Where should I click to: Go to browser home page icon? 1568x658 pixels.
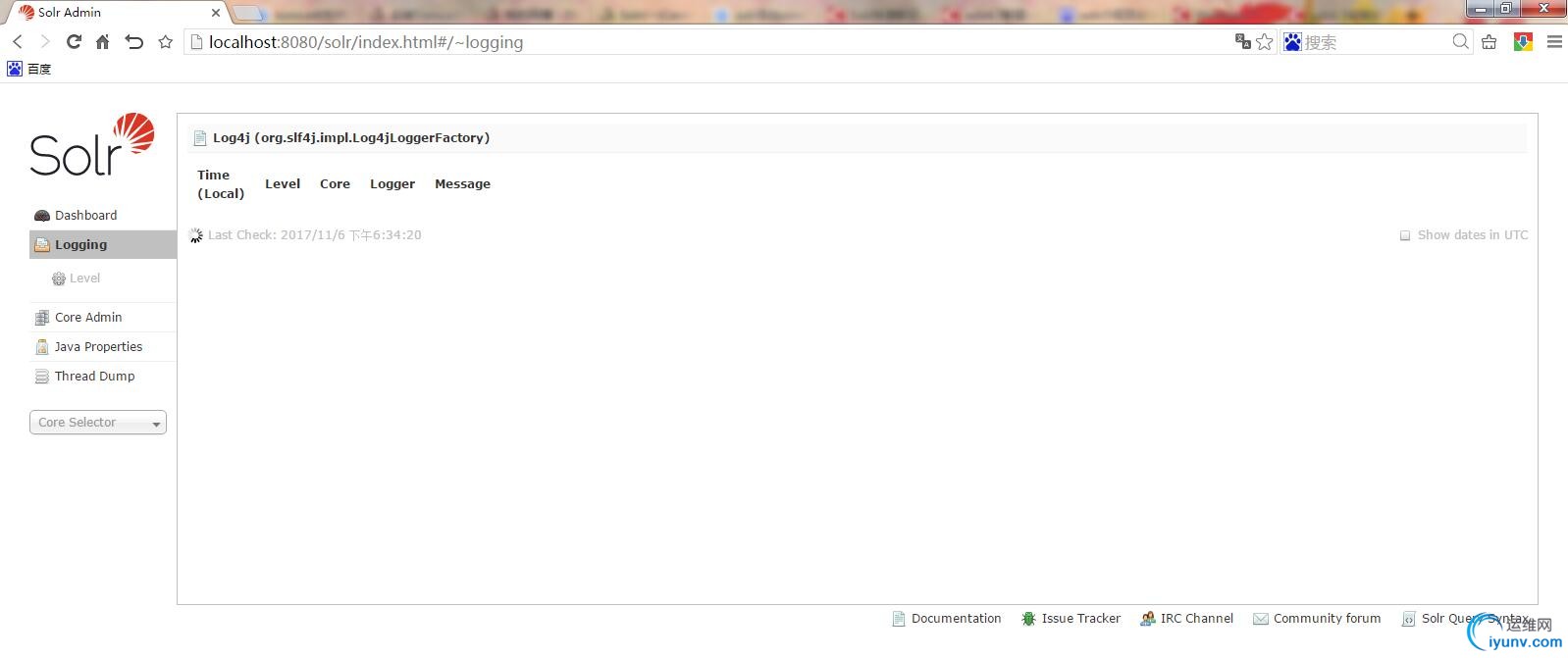pos(102,41)
